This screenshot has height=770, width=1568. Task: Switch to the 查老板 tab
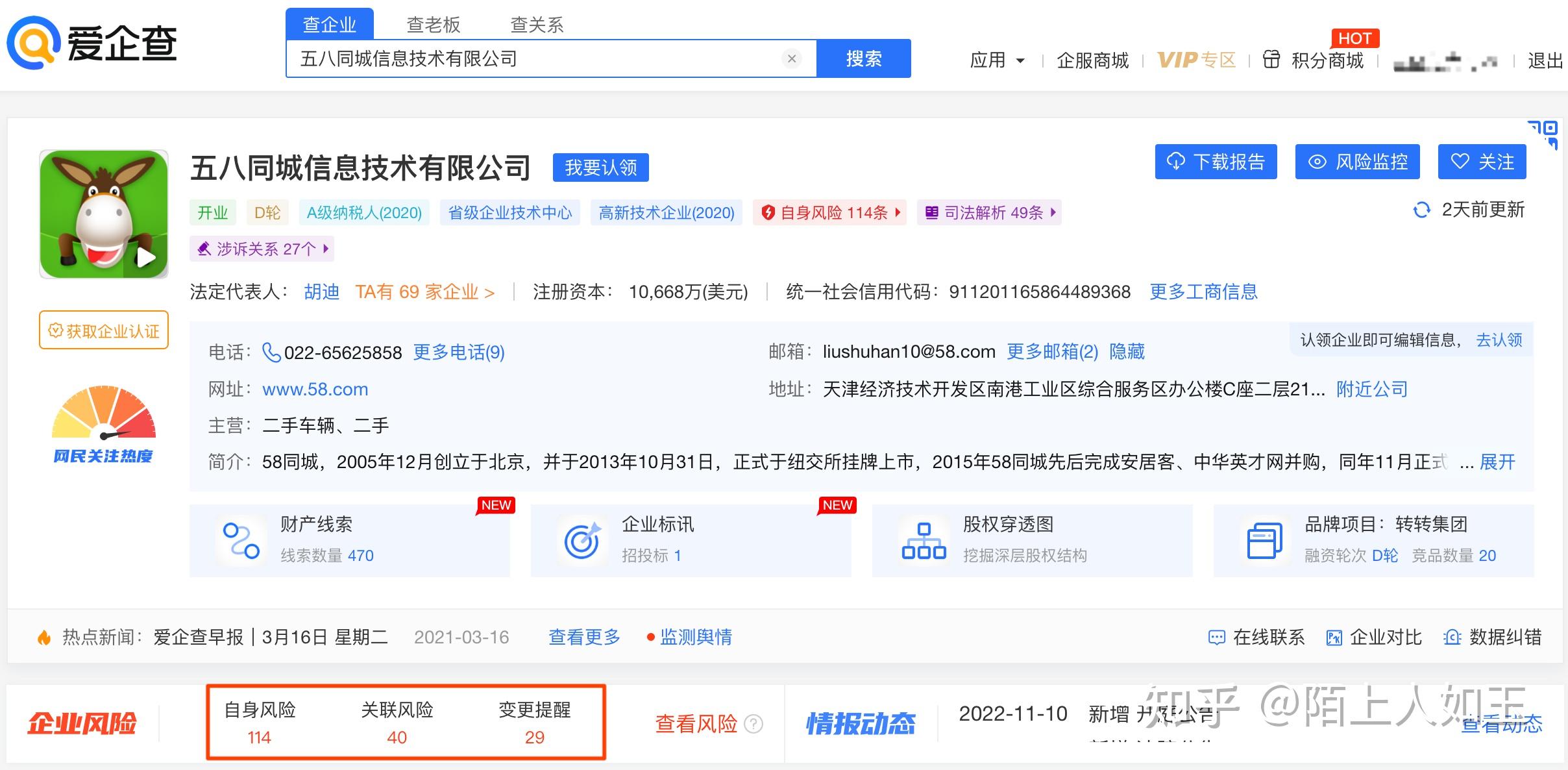(x=434, y=25)
